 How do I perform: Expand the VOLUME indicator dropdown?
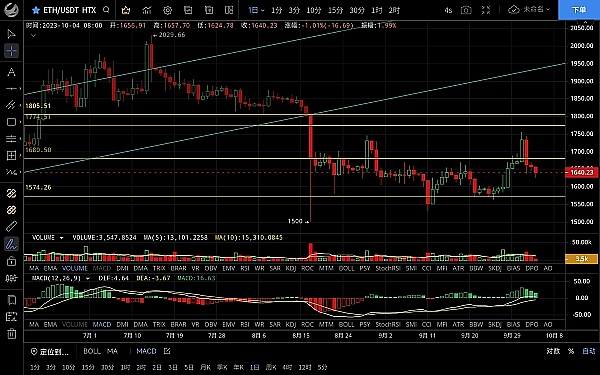(60, 238)
